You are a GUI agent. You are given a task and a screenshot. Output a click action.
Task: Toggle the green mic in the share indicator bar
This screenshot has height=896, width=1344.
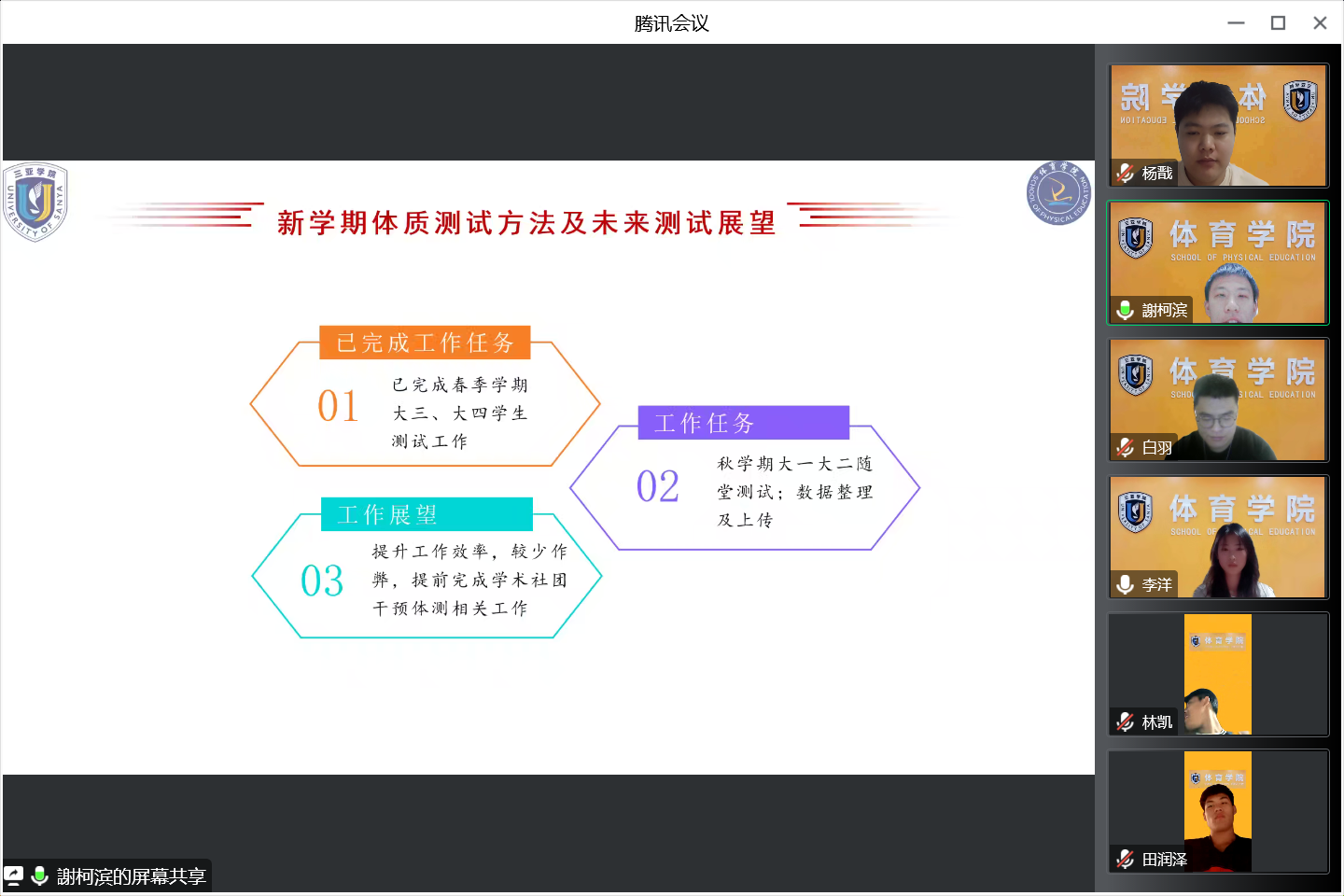[x=39, y=876]
